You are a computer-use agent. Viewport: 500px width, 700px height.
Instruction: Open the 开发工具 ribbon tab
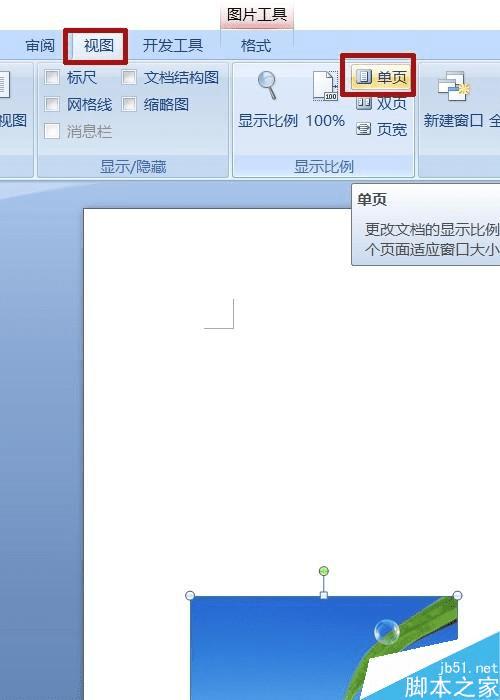[x=173, y=46]
